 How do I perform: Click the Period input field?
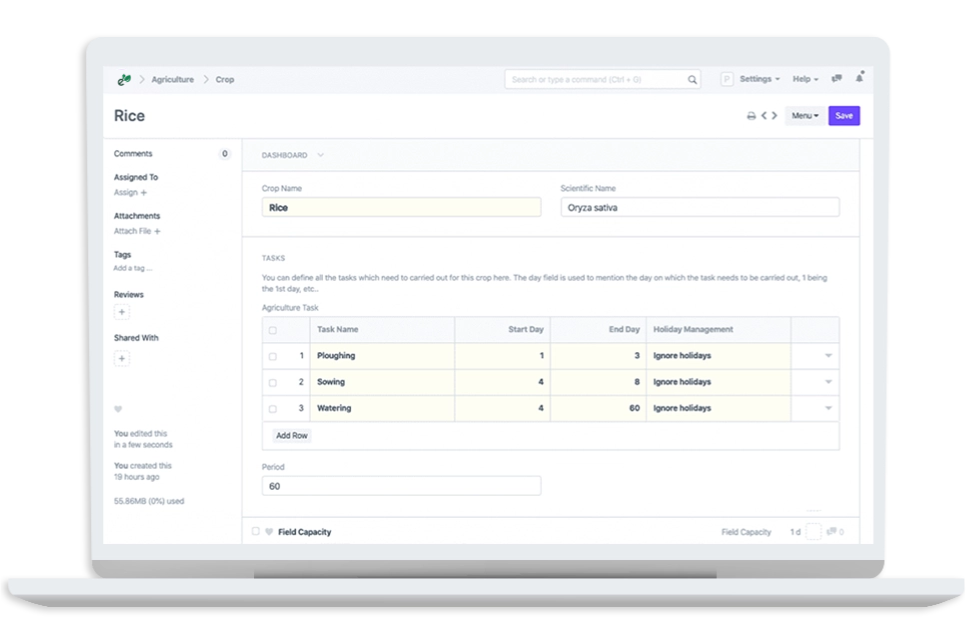click(402, 486)
